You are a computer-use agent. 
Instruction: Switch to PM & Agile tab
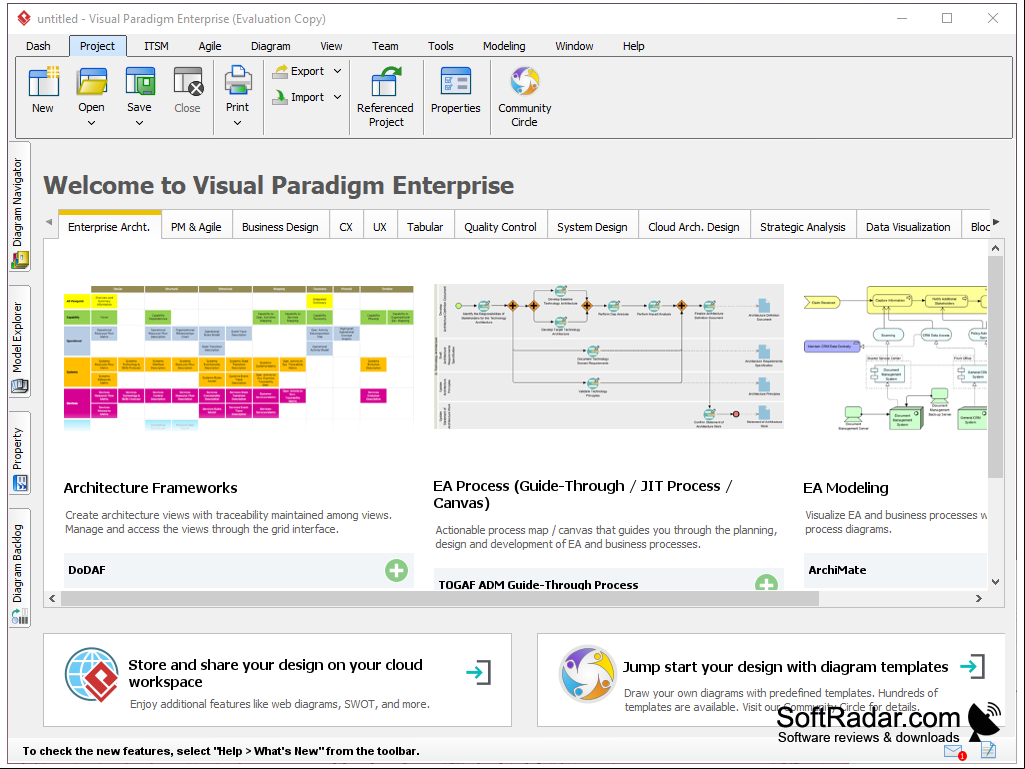click(x=196, y=227)
